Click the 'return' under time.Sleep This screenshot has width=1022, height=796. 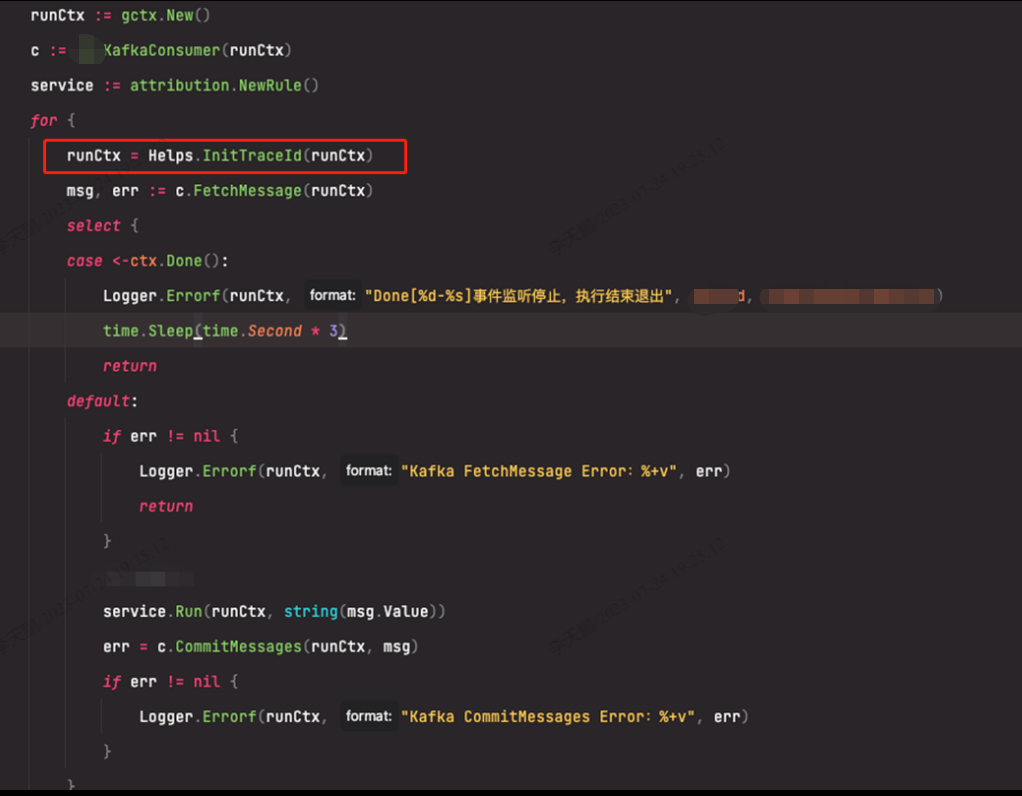[130, 366]
